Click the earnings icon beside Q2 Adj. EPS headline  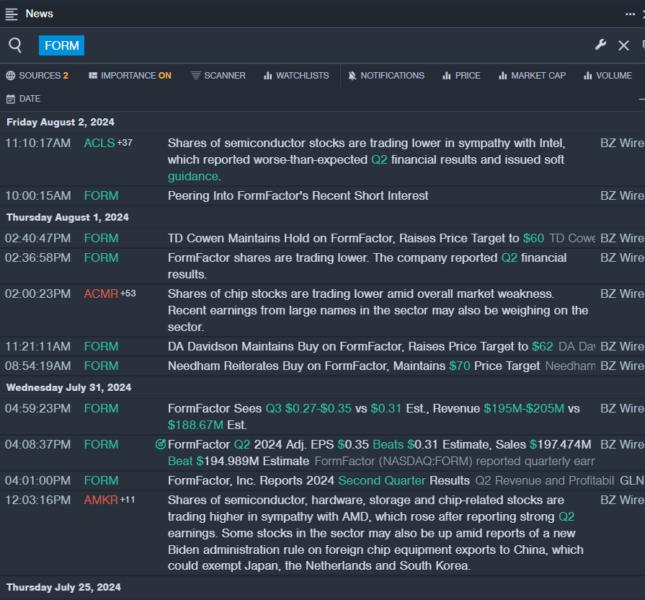pyautogui.click(x=161, y=445)
